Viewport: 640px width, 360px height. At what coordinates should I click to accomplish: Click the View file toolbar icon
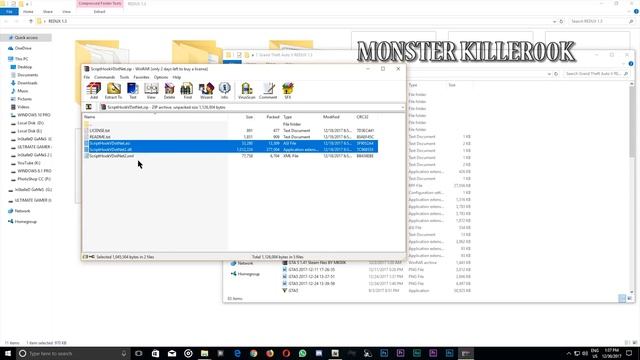pos(151,91)
